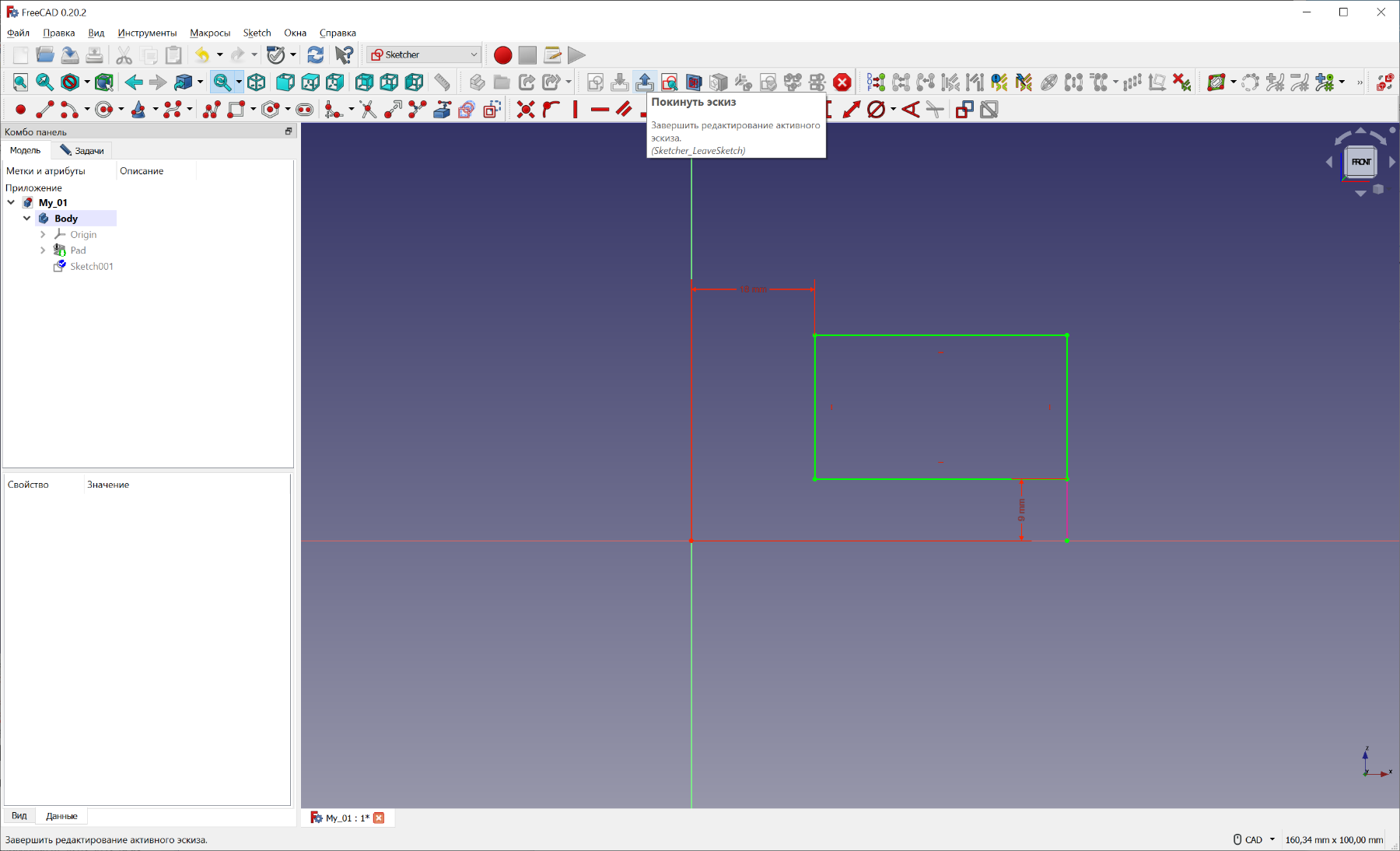
Task: Click Fit Selection view icon
Action: click(x=45, y=82)
